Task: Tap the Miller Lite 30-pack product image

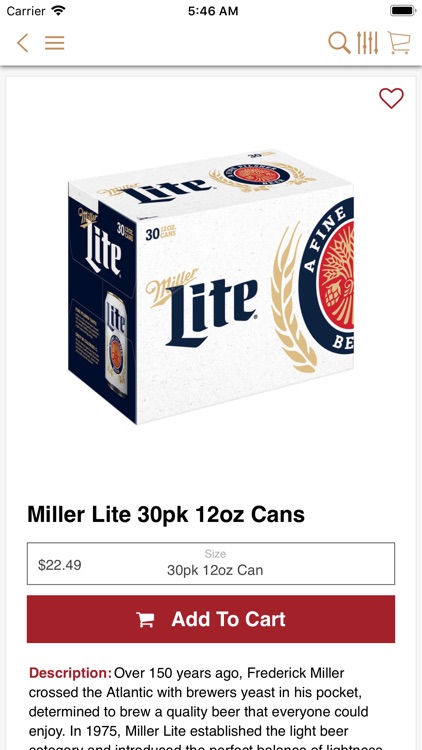Action: [211, 286]
